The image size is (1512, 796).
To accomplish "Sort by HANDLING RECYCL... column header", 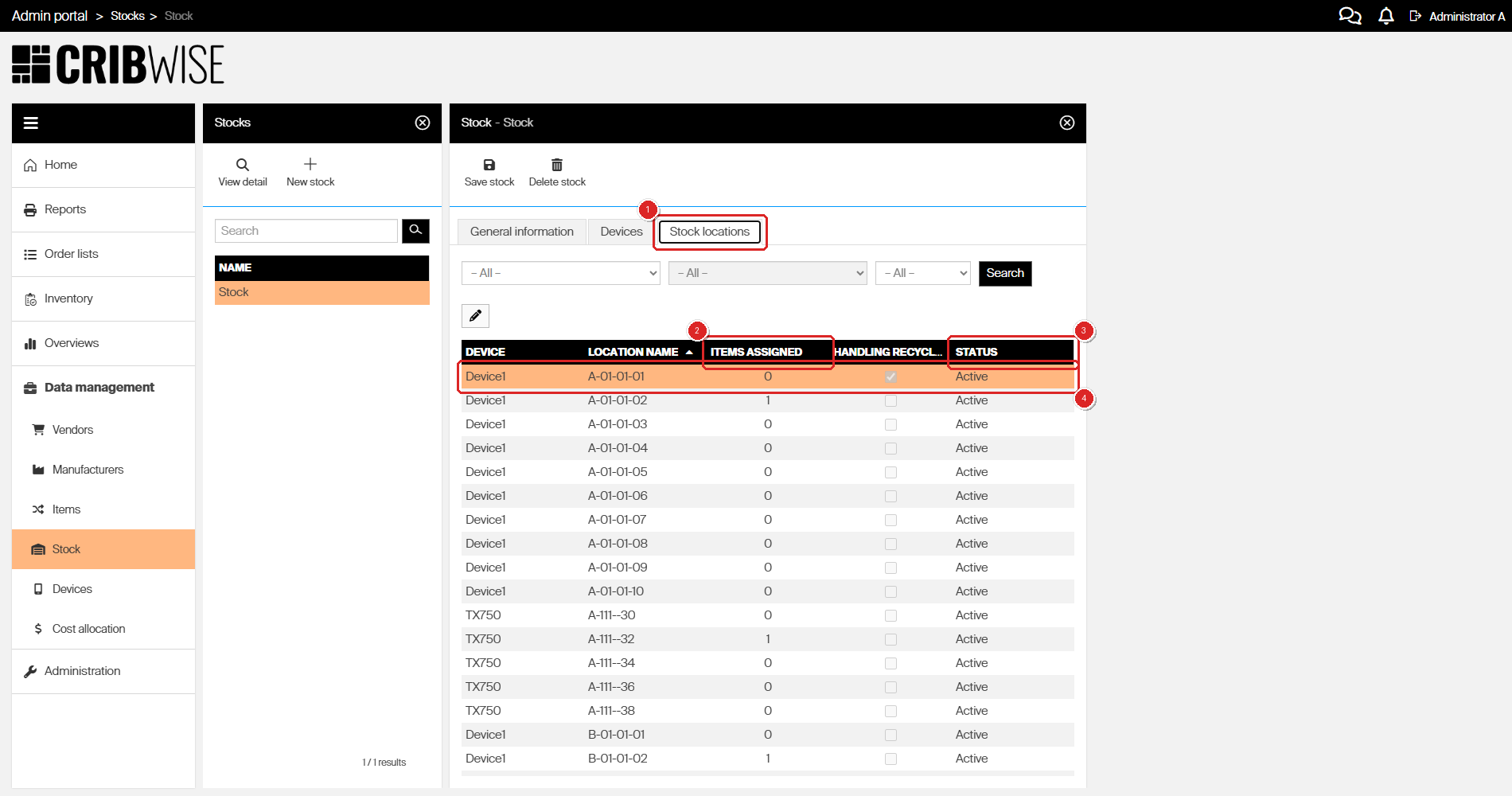I will coord(888,352).
